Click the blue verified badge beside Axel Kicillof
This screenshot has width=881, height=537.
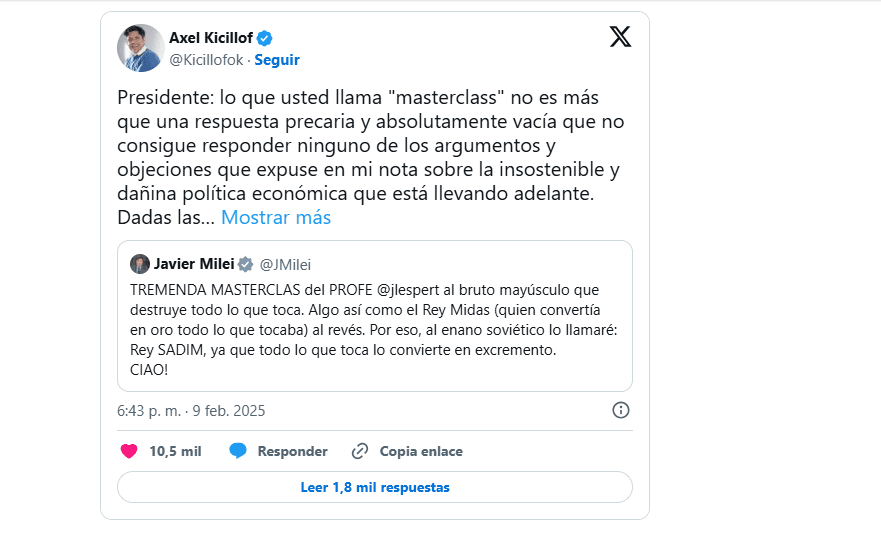pos(264,38)
